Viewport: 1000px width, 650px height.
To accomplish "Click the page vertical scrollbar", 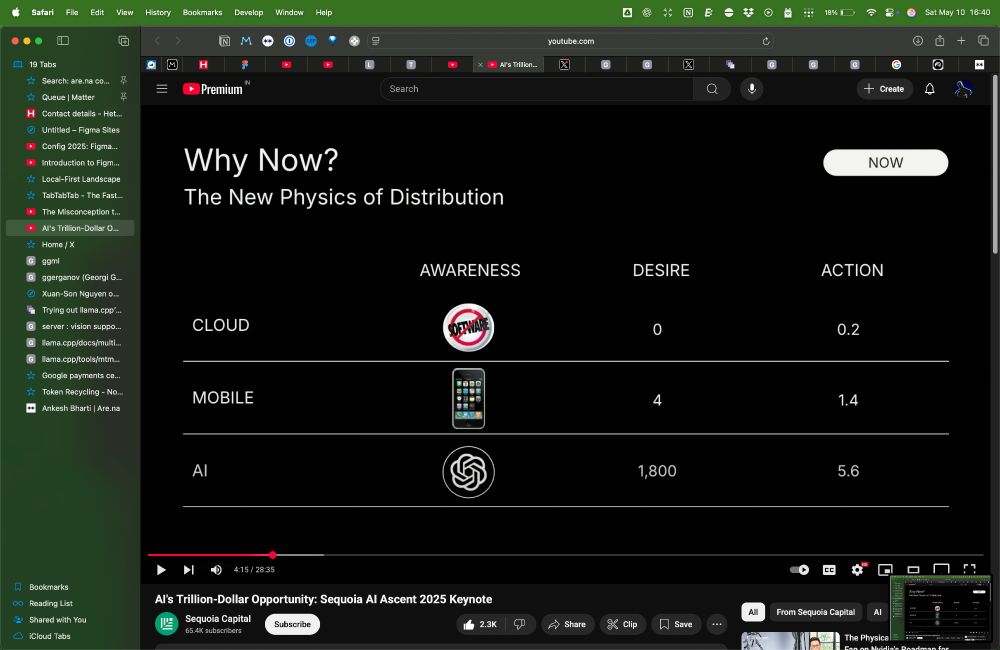I will coord(996,165).
